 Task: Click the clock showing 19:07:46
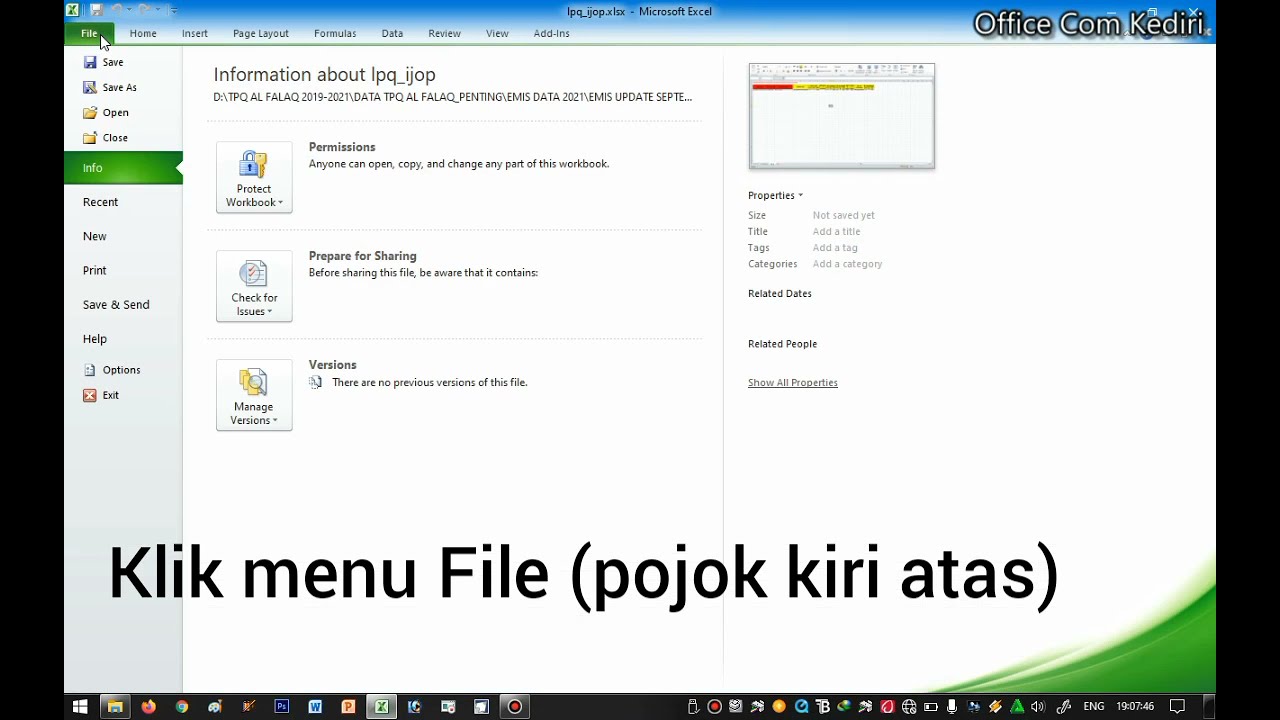click(1135, 707)
